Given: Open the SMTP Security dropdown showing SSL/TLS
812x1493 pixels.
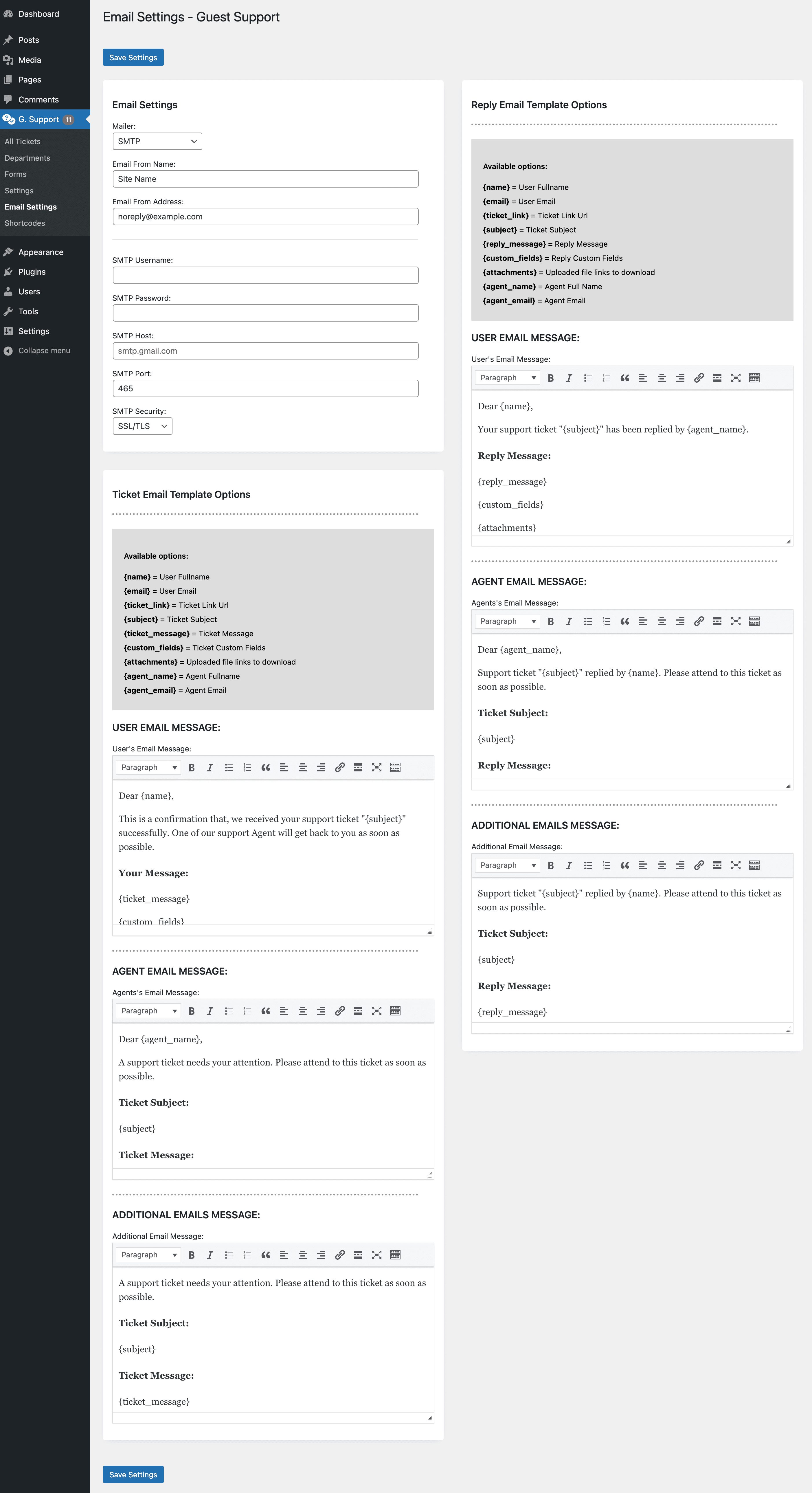Looking at the screenshot, I should point(143,426).
